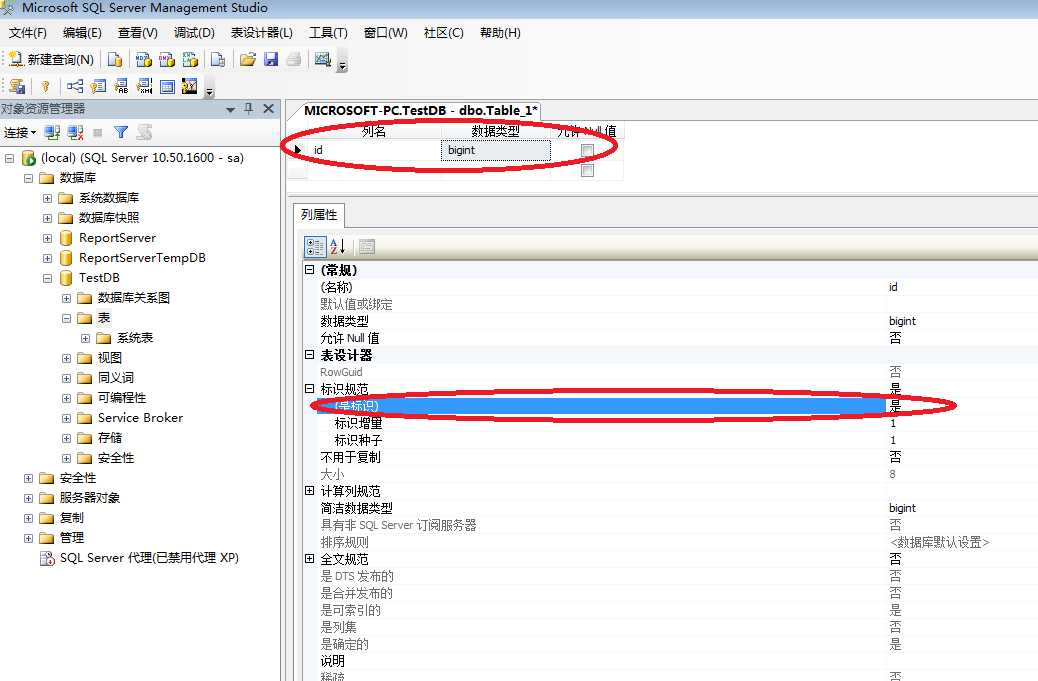1038x681 pixels.
Task: Open Manage Check Constraints icon
Action: tap(167, 86)
